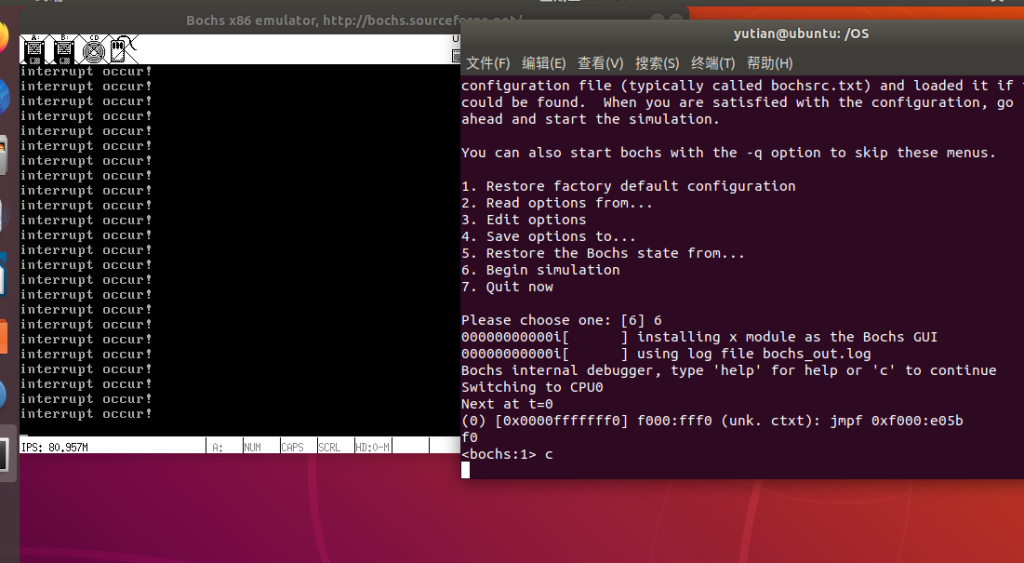Click the SCRL lock status indicator
This screenshot has width=1024, height=563.
331,447
